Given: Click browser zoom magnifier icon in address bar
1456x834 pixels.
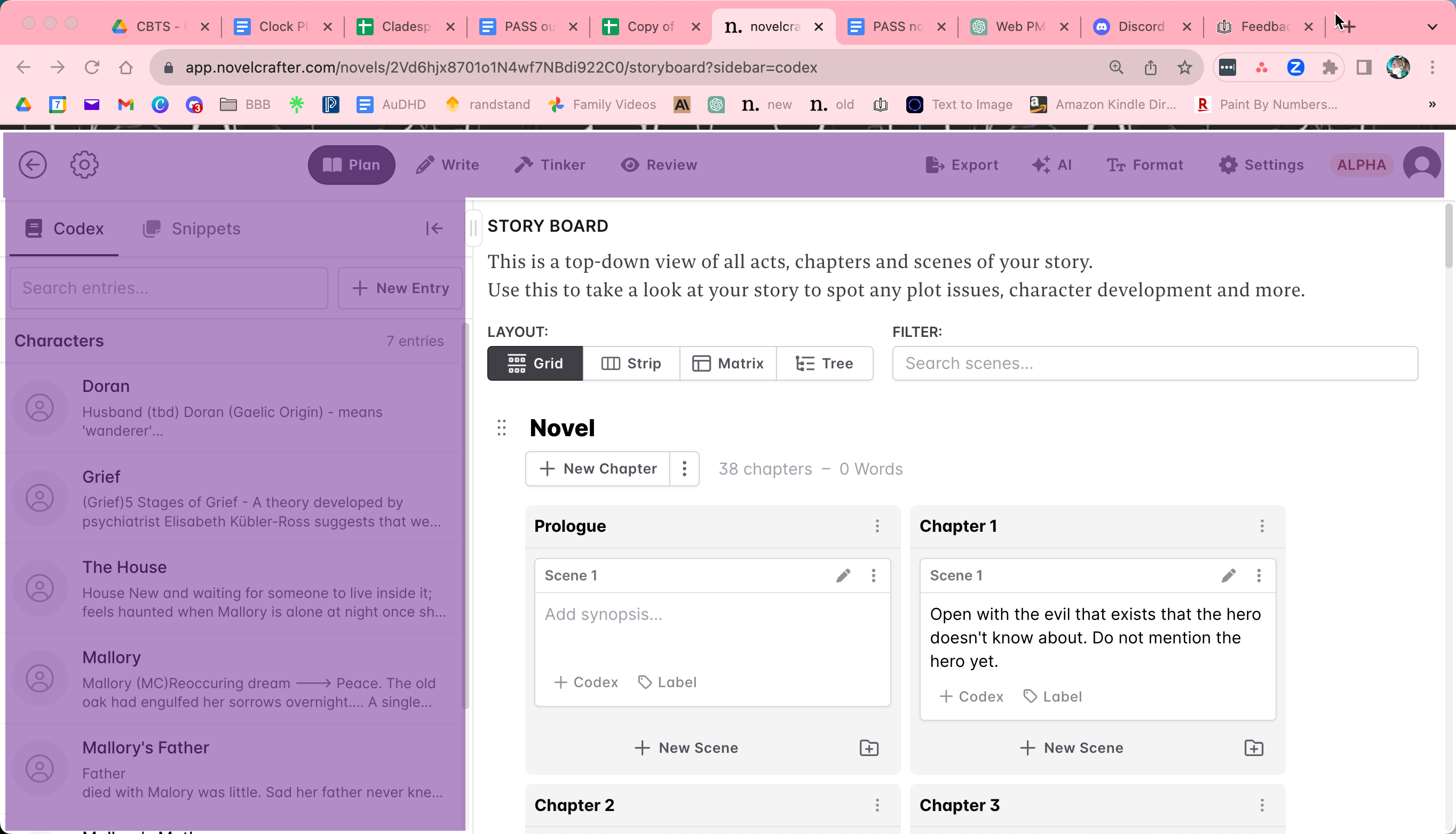Looking at the screenshot, I should pos(1116,68).
